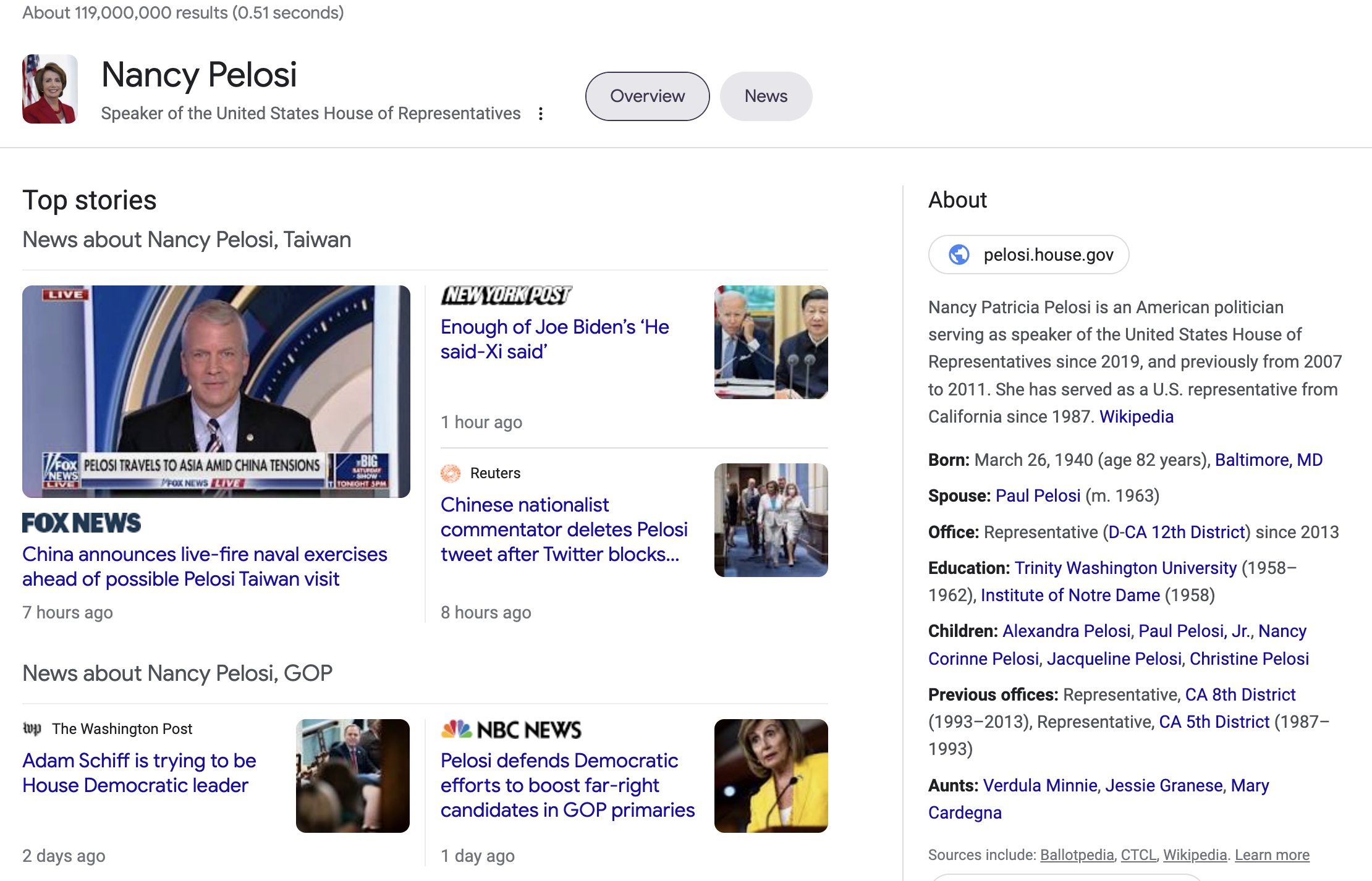1372x881 pixels.
Task: Click the '8 hours ago' timestamp
Action: [486, 613]
